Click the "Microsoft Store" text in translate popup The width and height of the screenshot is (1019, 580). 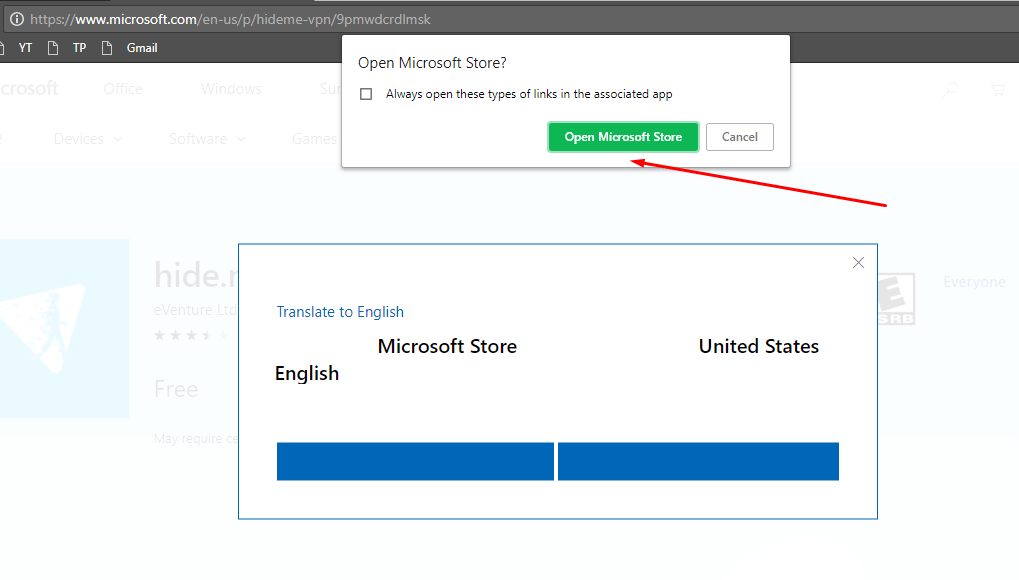(447, 347)
